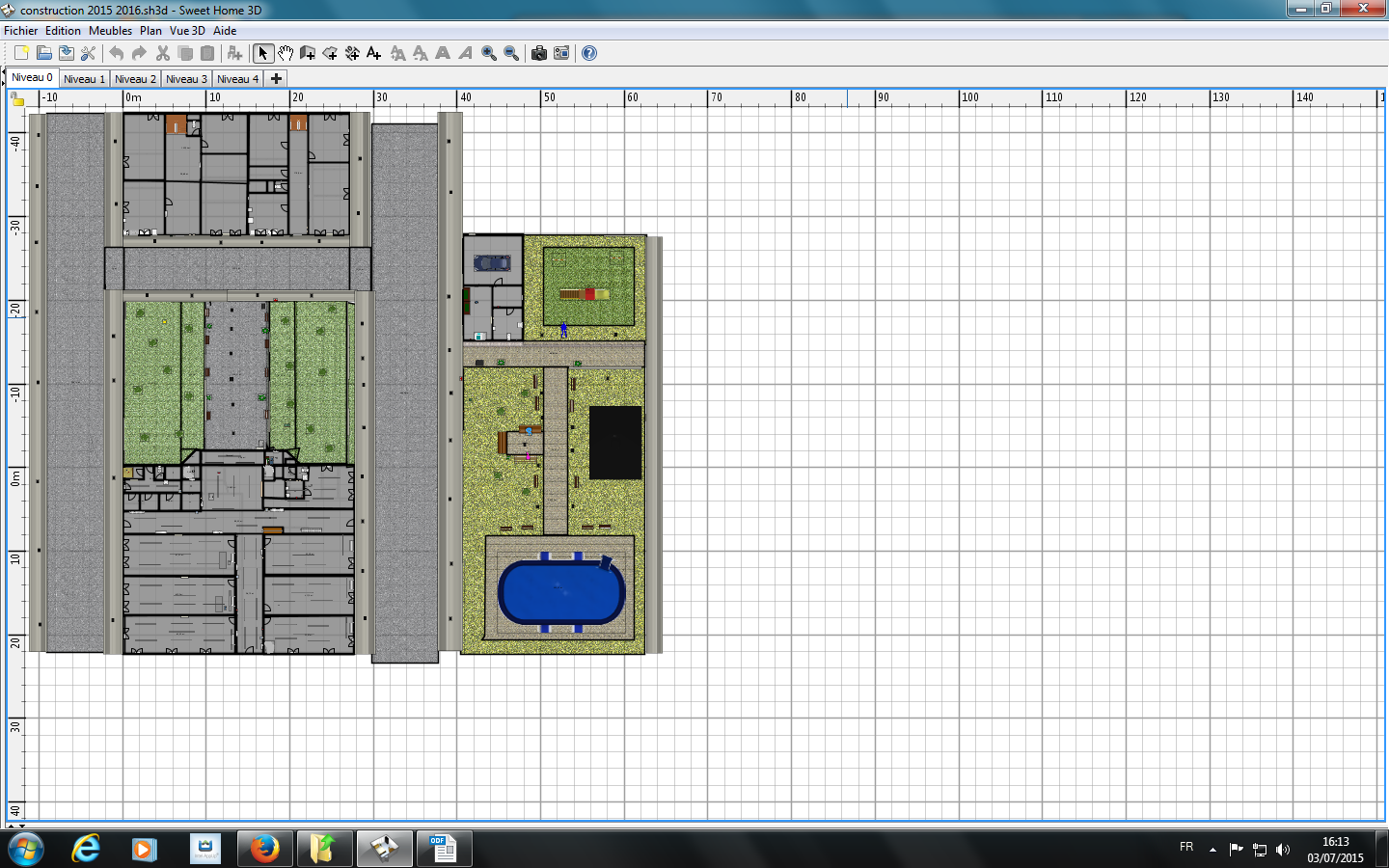Create a 3D video

[561, 53]
